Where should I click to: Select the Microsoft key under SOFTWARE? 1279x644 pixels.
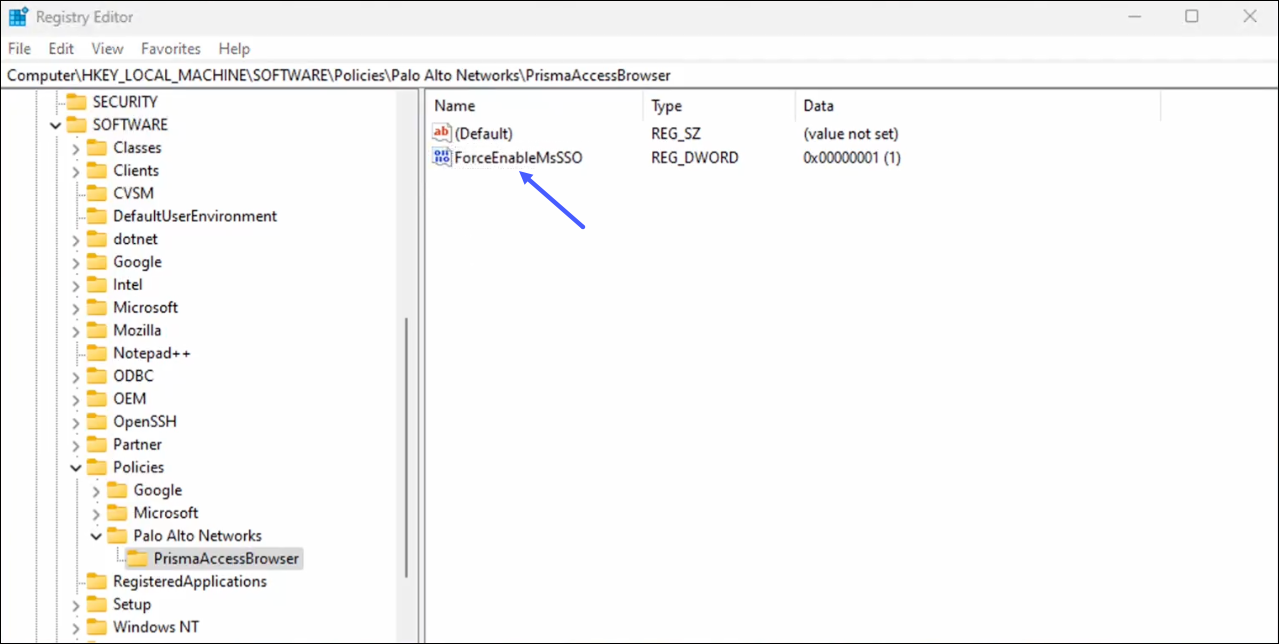(145, 307)
